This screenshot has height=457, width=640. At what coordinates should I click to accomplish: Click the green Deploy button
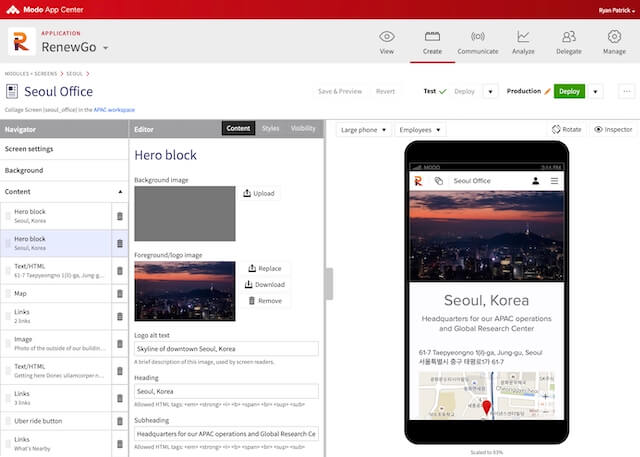pos(569,91)
